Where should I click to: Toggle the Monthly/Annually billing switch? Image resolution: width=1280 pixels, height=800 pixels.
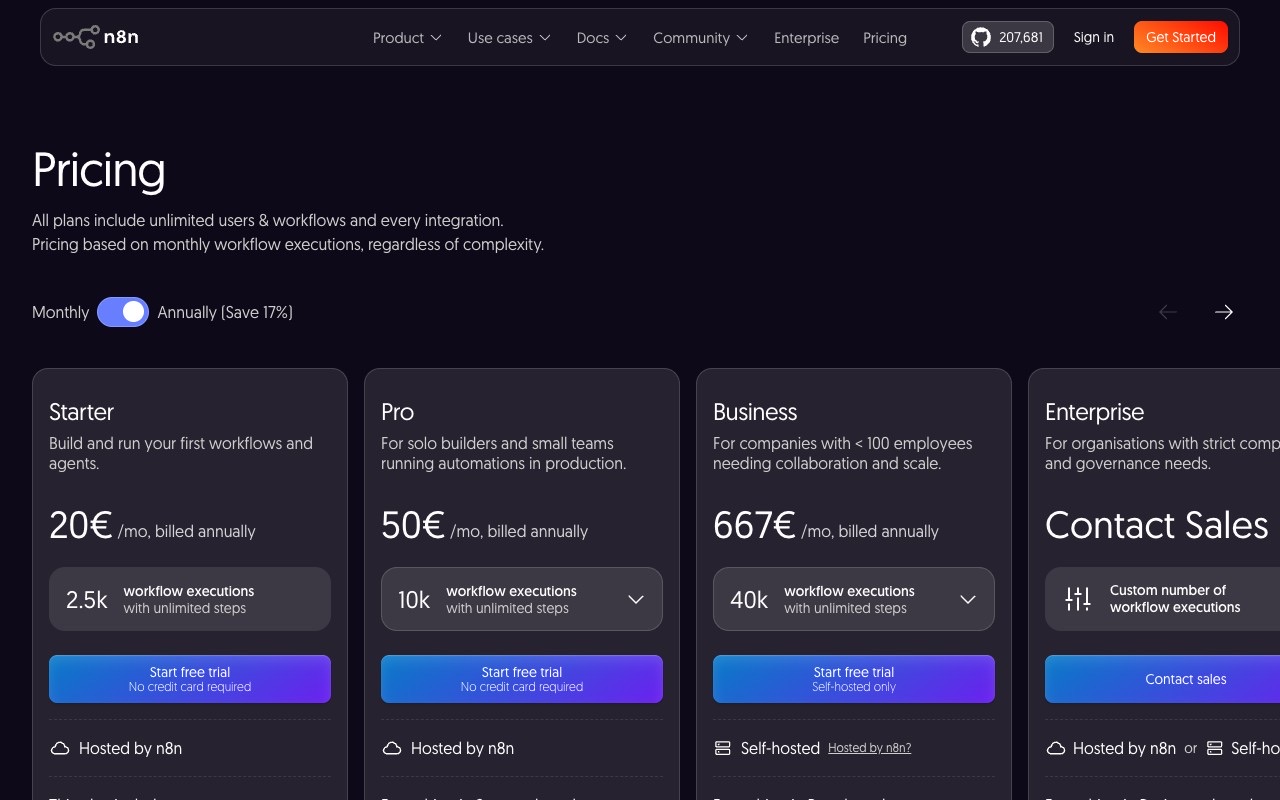tap(123, 312)
